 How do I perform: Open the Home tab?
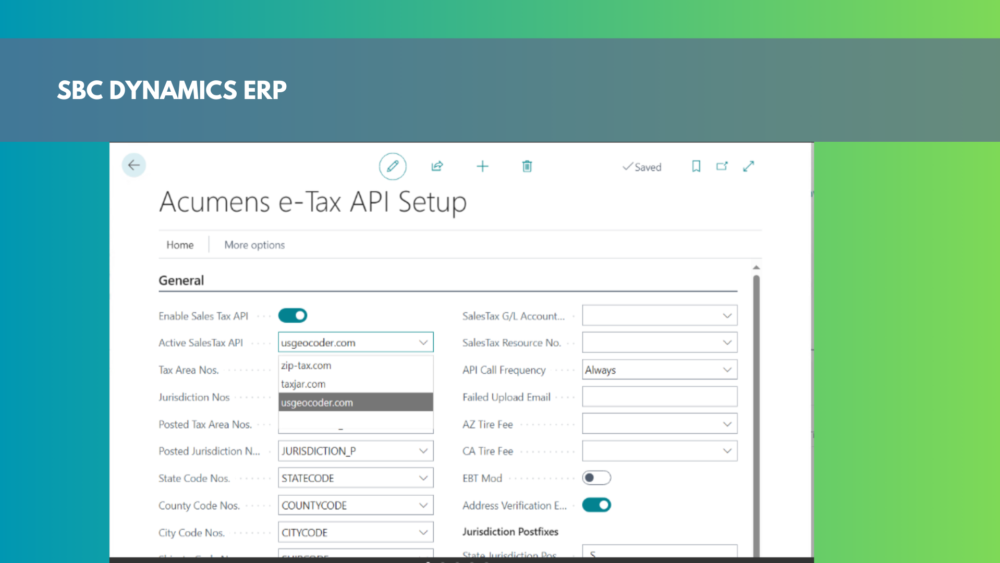(x=180, y=245)
